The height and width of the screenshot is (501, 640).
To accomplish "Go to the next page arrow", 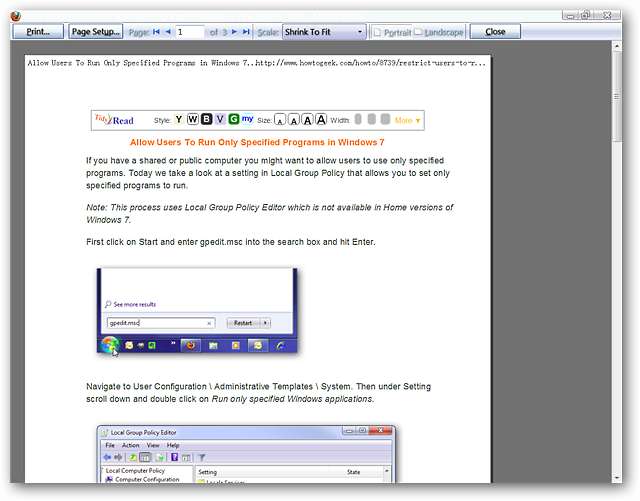I will click(x=234, y=32).
